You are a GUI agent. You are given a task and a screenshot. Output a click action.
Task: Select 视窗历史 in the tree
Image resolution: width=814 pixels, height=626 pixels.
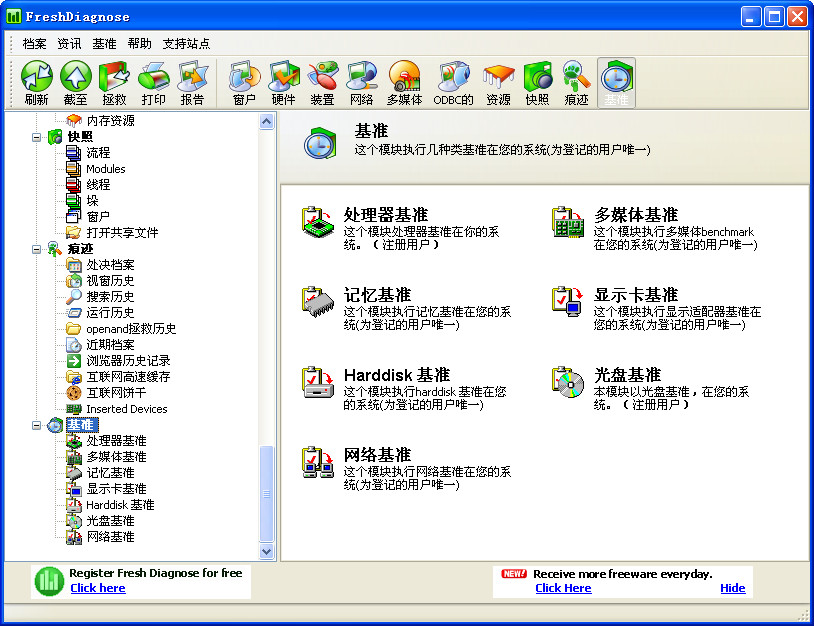(110, 281)
